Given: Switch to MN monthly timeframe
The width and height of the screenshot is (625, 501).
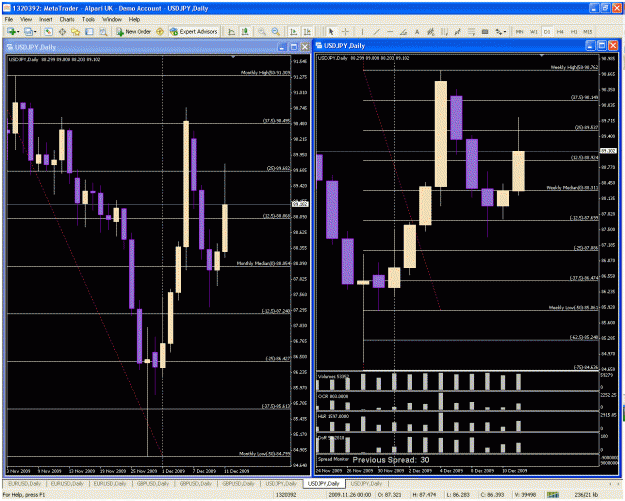Looking at the screenshot, I should (x=519, y=31).
